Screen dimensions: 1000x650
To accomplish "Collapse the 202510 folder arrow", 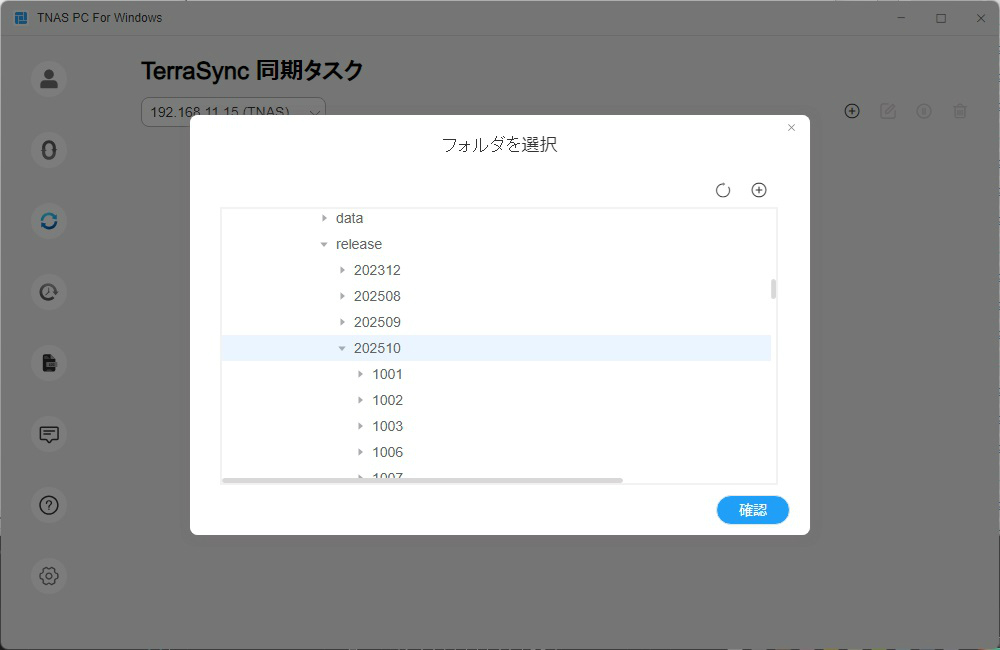I will pyautogui.click(x=342, y=348).
